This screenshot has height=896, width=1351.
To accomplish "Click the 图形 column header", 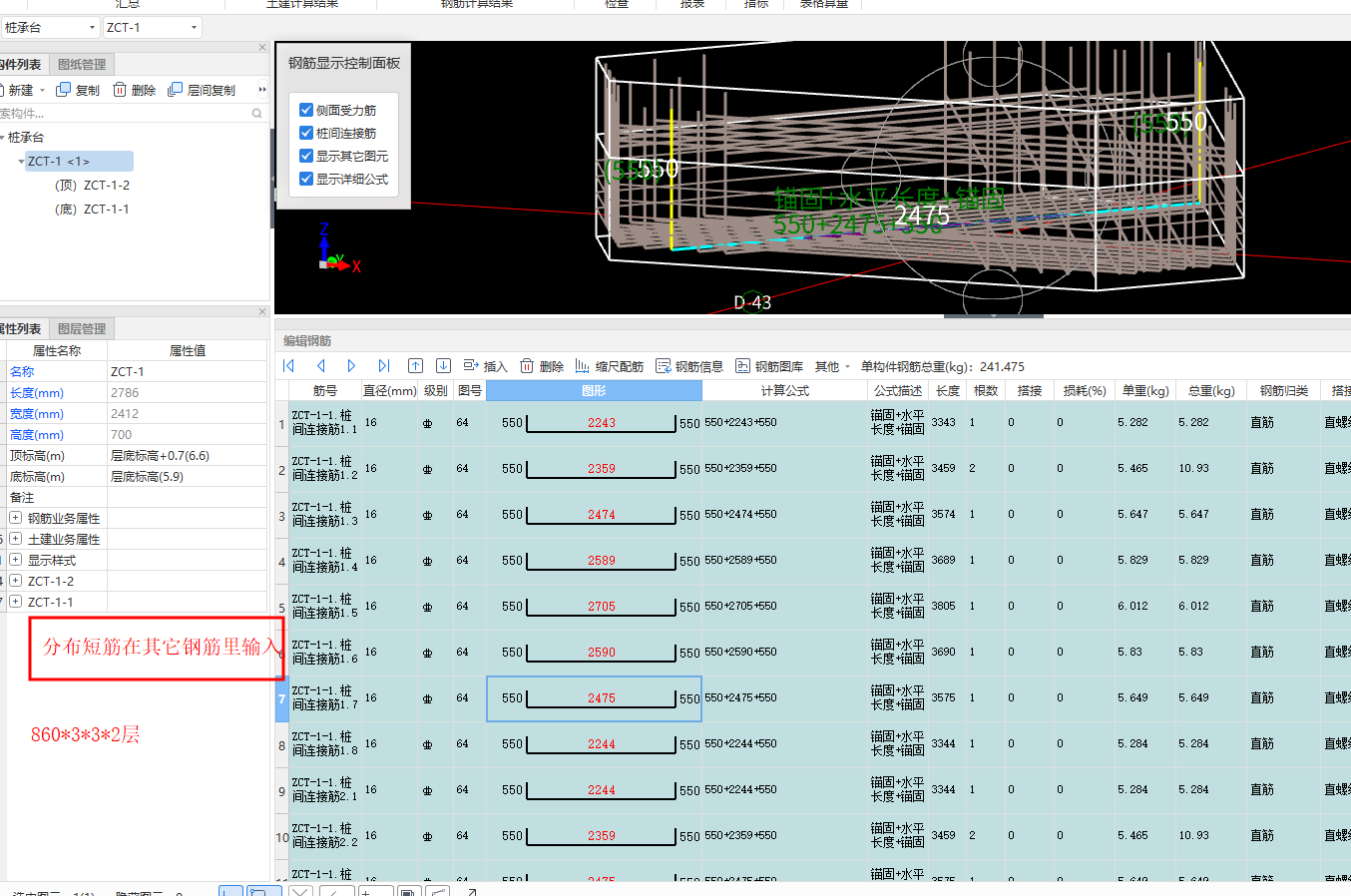I will (594, 391).
